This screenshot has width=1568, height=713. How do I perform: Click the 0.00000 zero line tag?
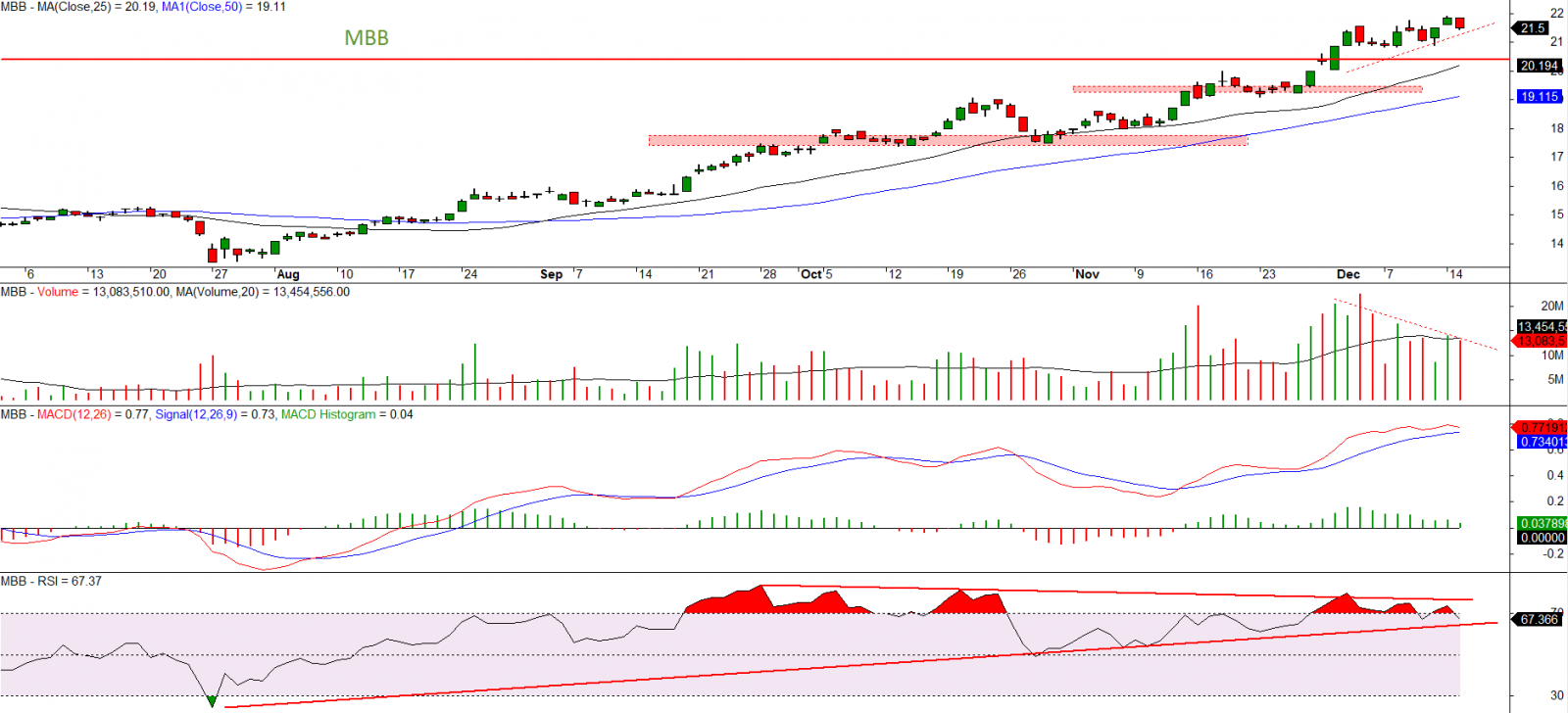pyautogui.click(x=1542, y=538)
